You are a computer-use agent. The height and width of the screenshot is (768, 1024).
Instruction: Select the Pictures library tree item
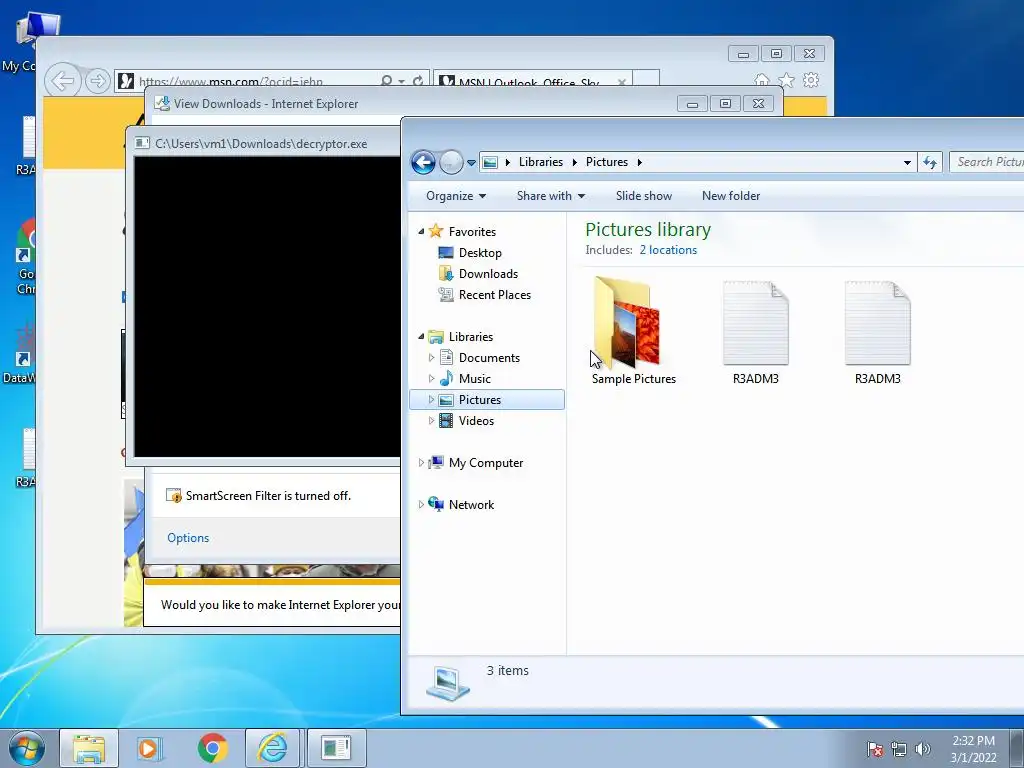[487, 400]
